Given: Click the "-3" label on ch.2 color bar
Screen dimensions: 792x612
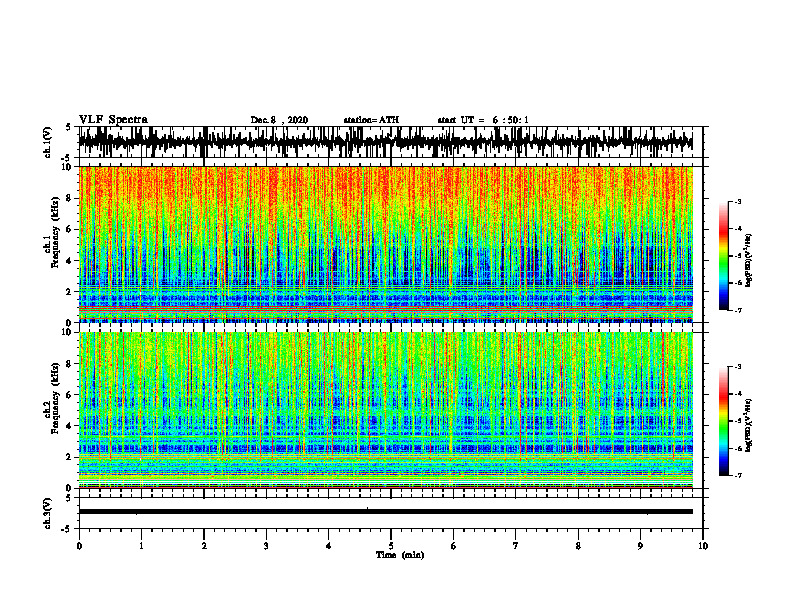Looking at the screenshot, I should click(738, 367).
